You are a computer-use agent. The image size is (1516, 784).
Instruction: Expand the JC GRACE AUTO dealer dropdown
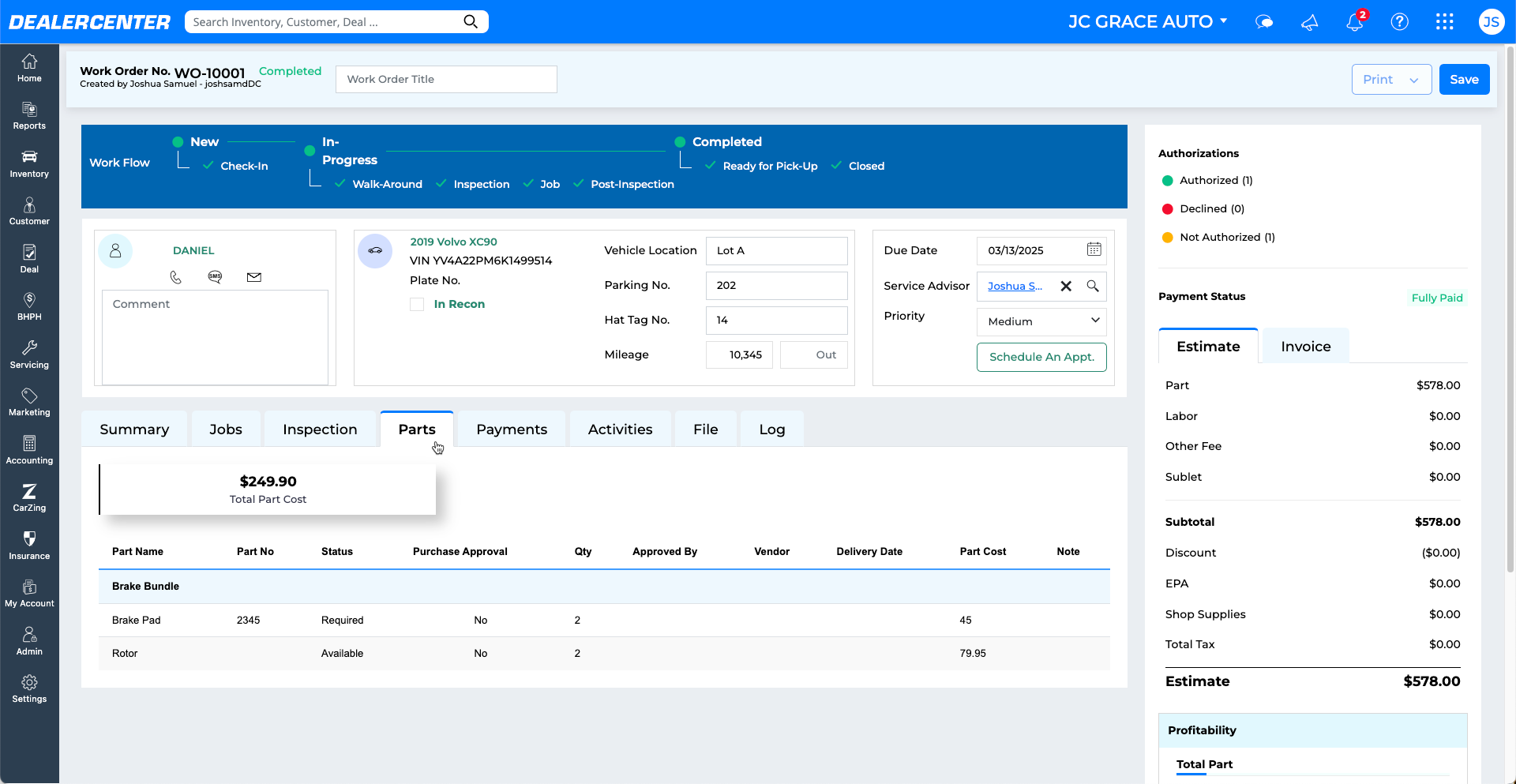tap(1148, 21)
